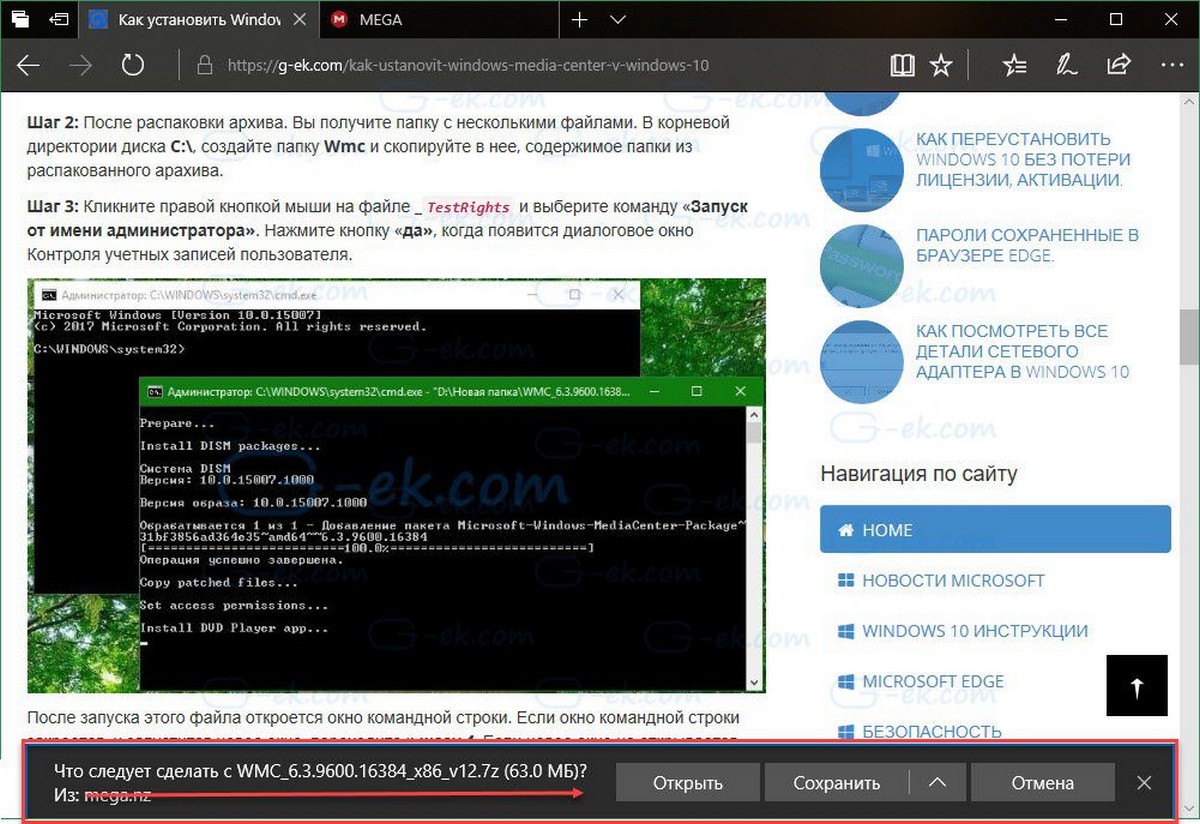1200x824 pixels.
Task: Share this page icon
Action: 1118,66
